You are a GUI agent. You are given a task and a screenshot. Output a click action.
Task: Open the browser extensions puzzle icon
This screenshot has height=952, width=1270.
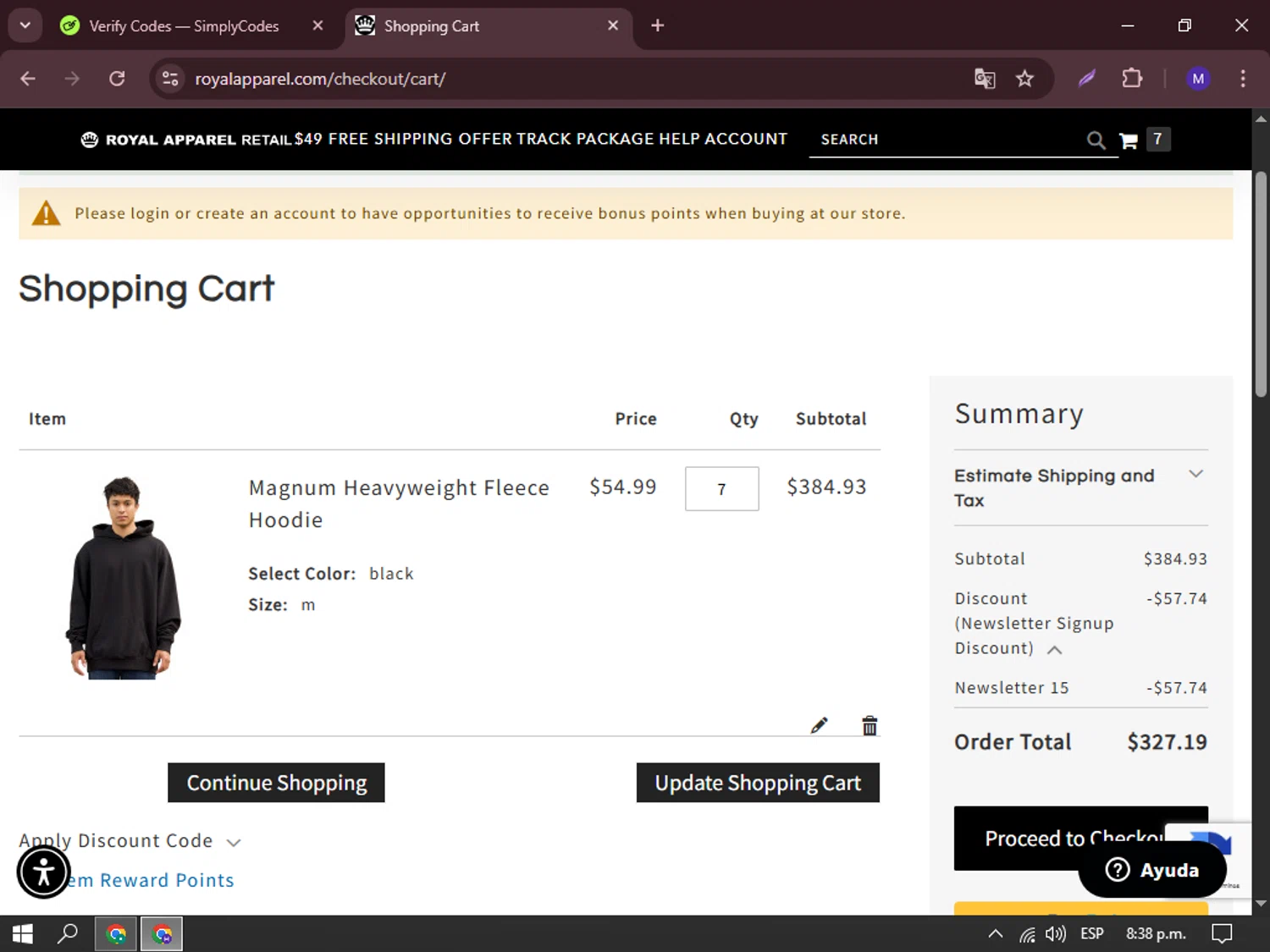click(1132, 79)
